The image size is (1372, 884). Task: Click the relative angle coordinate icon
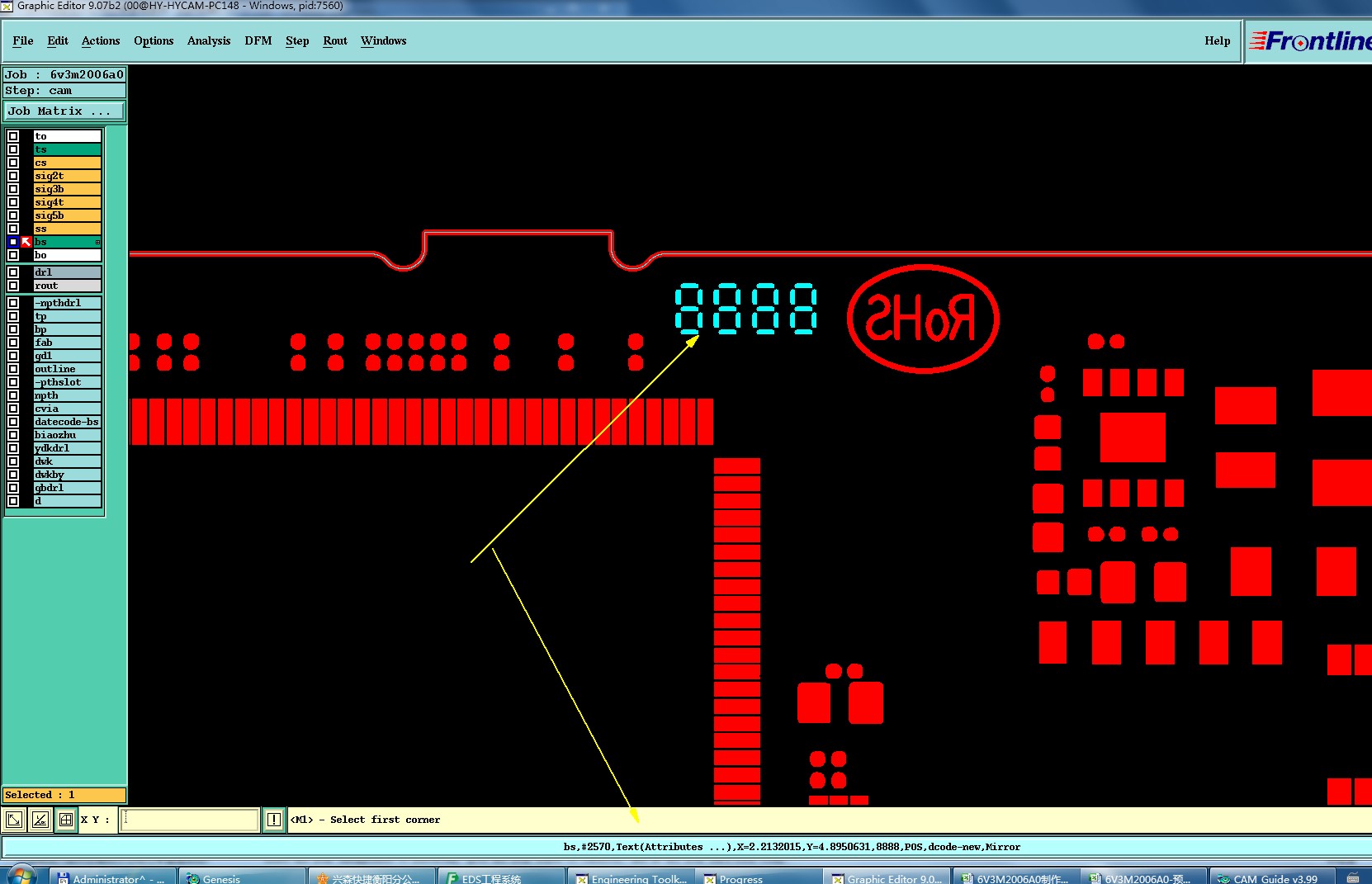(40, 820)
